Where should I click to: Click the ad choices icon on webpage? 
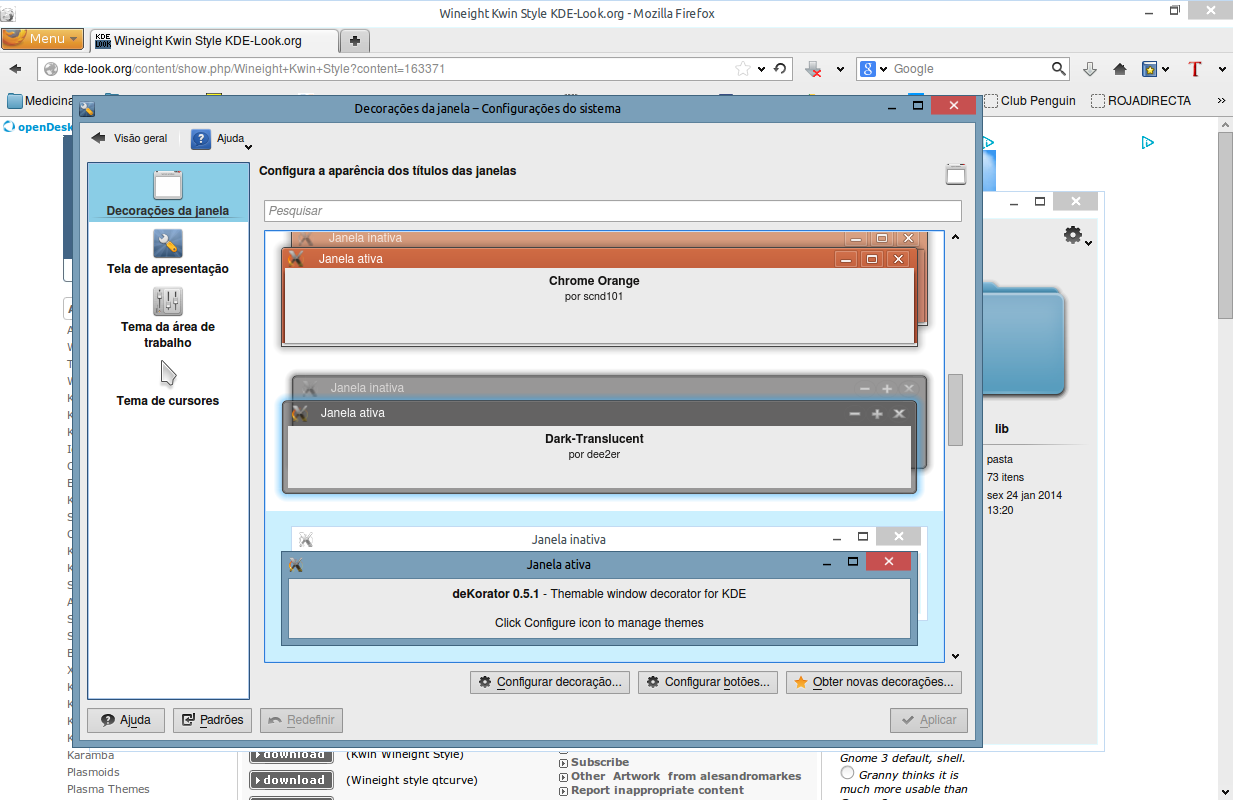pos(1148,143)
